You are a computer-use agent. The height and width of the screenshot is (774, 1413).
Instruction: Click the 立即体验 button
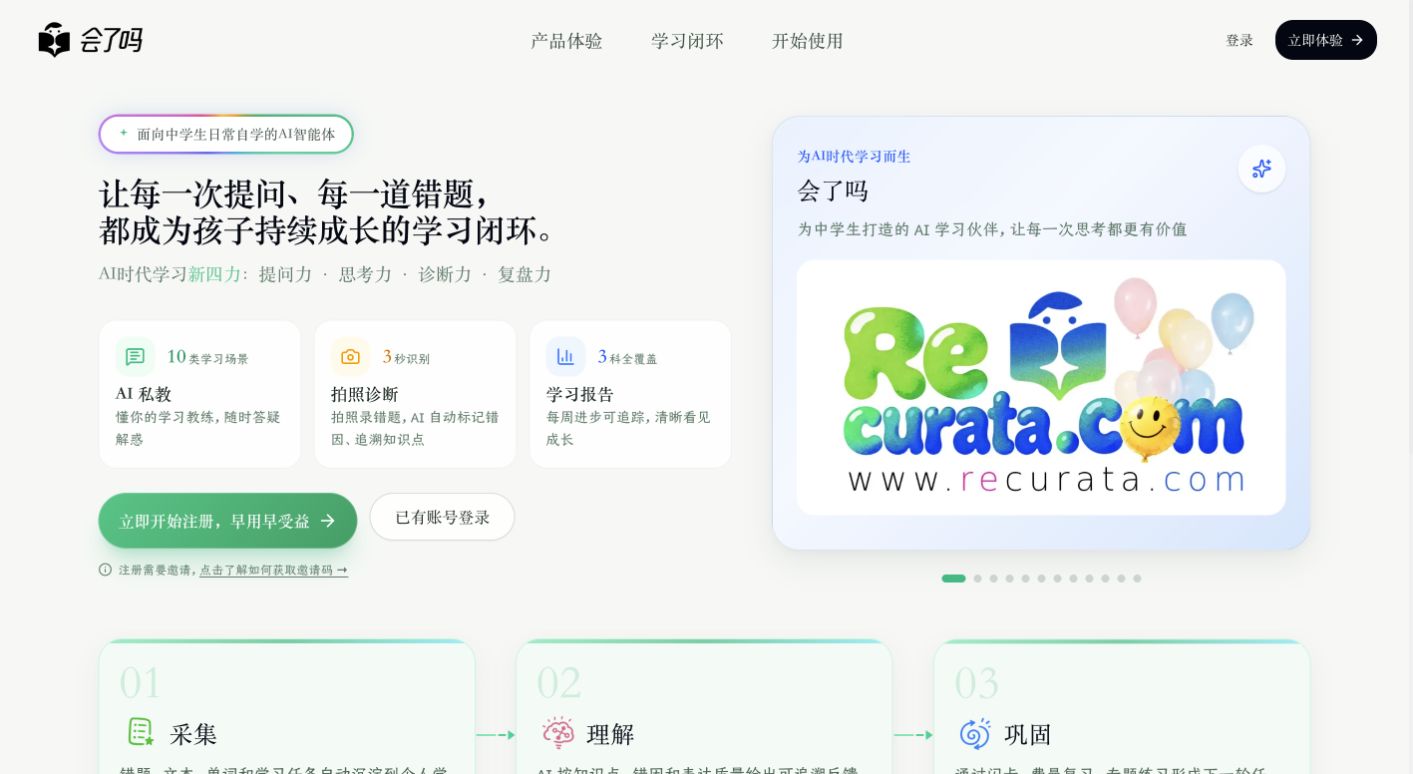[x=1325, y=40]
